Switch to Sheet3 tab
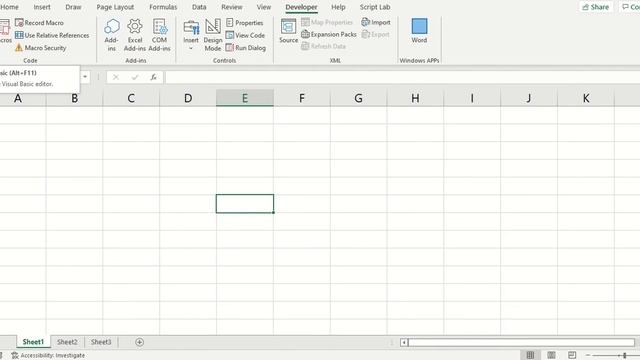Image resolution: width=640 pixels, height=360 pixels. click(101, 342)
